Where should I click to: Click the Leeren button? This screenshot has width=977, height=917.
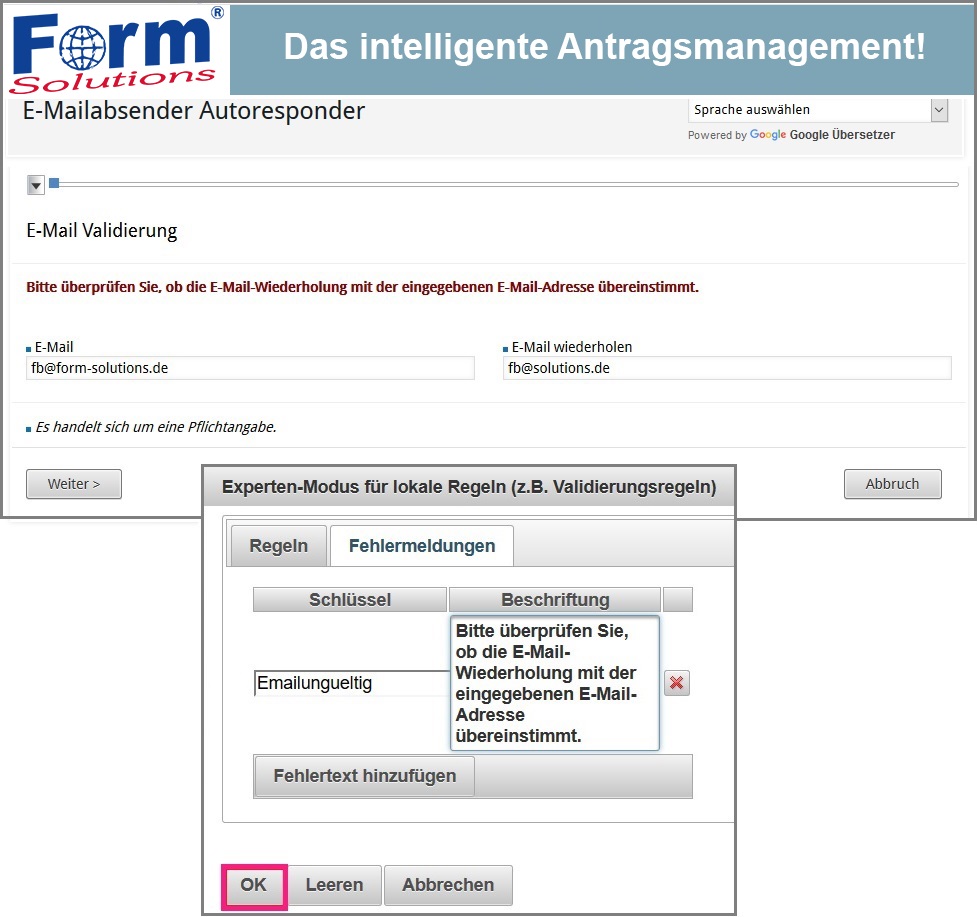(335, 885)
